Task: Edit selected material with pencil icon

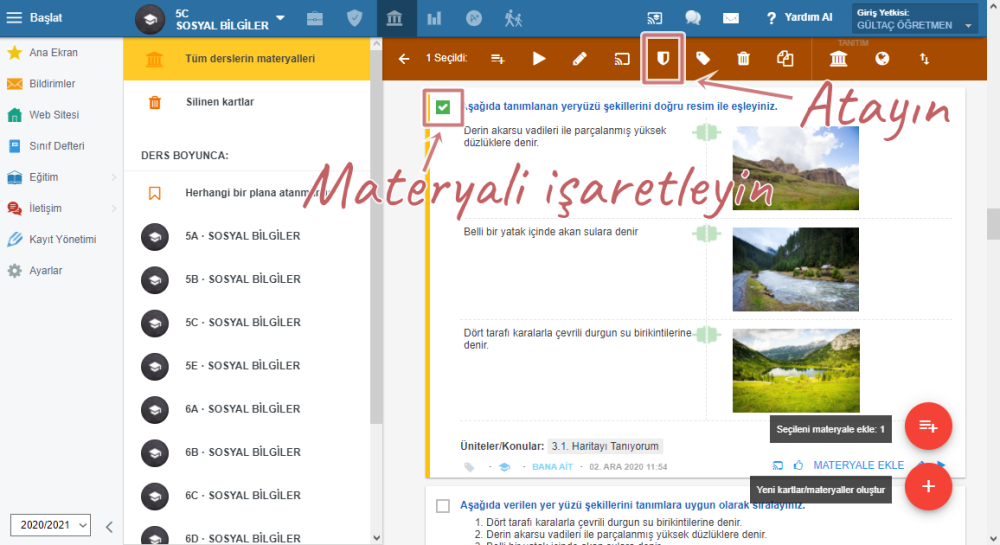Action: click(580, 59)
